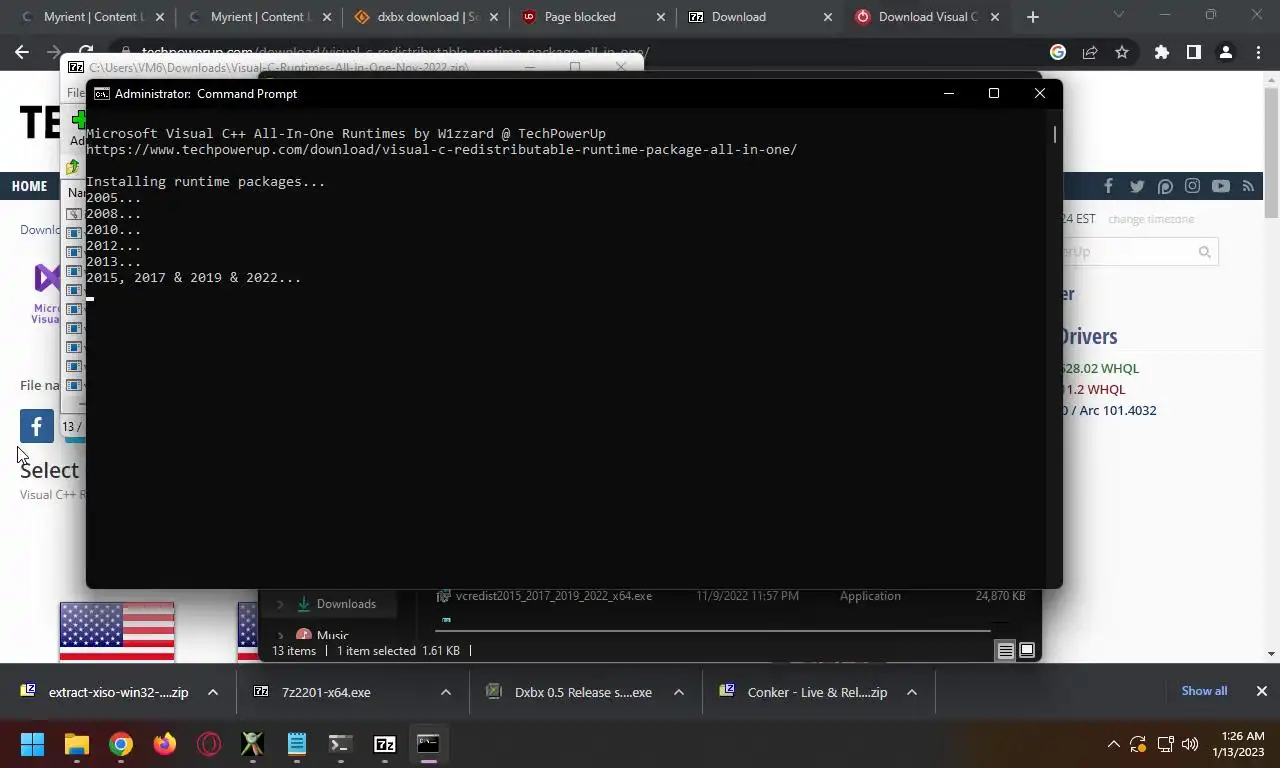Toggle Chrome side panel
Screen dimensions: 1280x768
tap(1193, 52)
